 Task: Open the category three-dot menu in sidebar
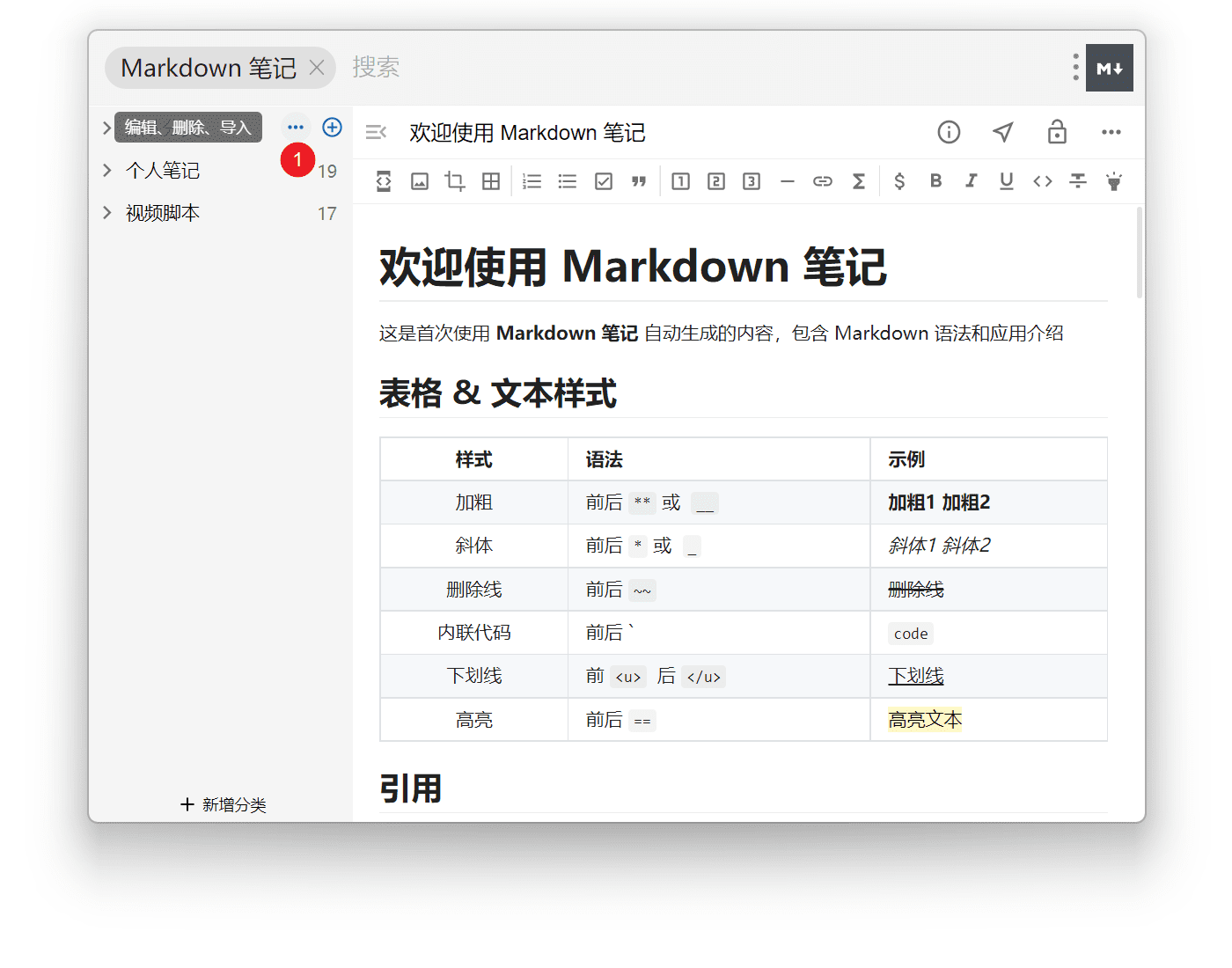(296, 128)
